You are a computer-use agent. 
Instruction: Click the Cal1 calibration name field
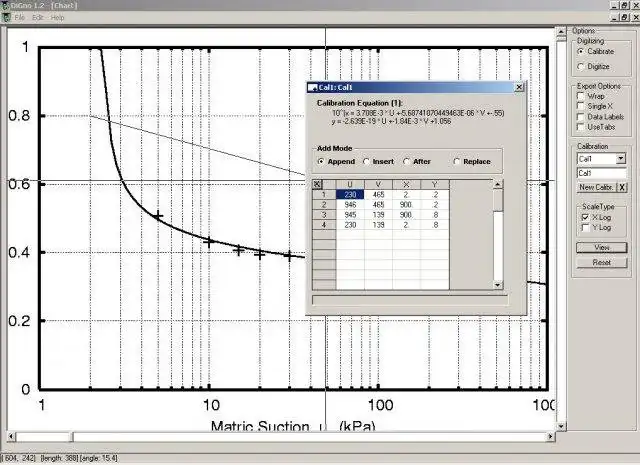coord(602,173)
